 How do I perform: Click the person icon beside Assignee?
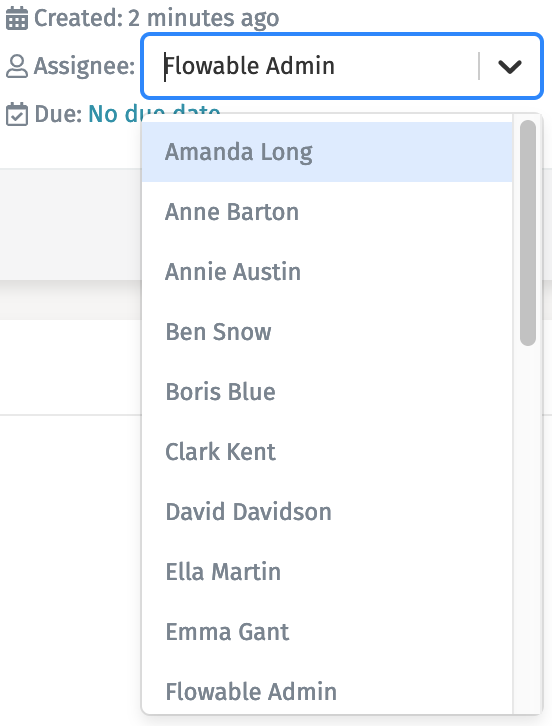coord(17,66)
